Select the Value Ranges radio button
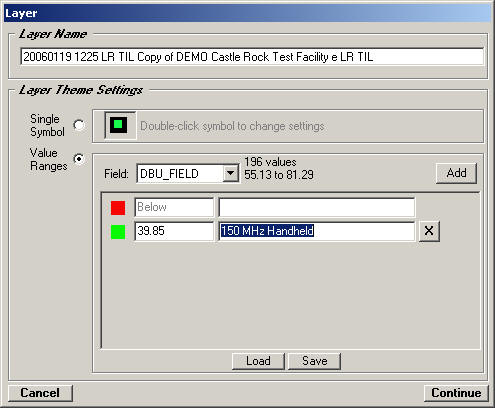This screenshot has height=408, width=495. click(x=79, y=159)
